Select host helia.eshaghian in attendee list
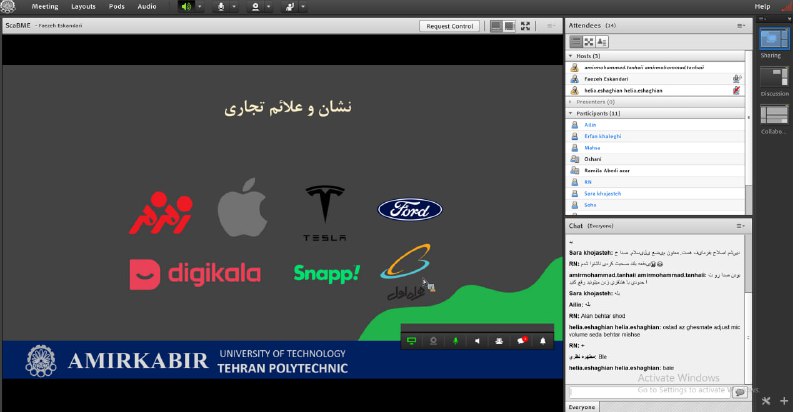800x412 pixels. coord(655,90)
